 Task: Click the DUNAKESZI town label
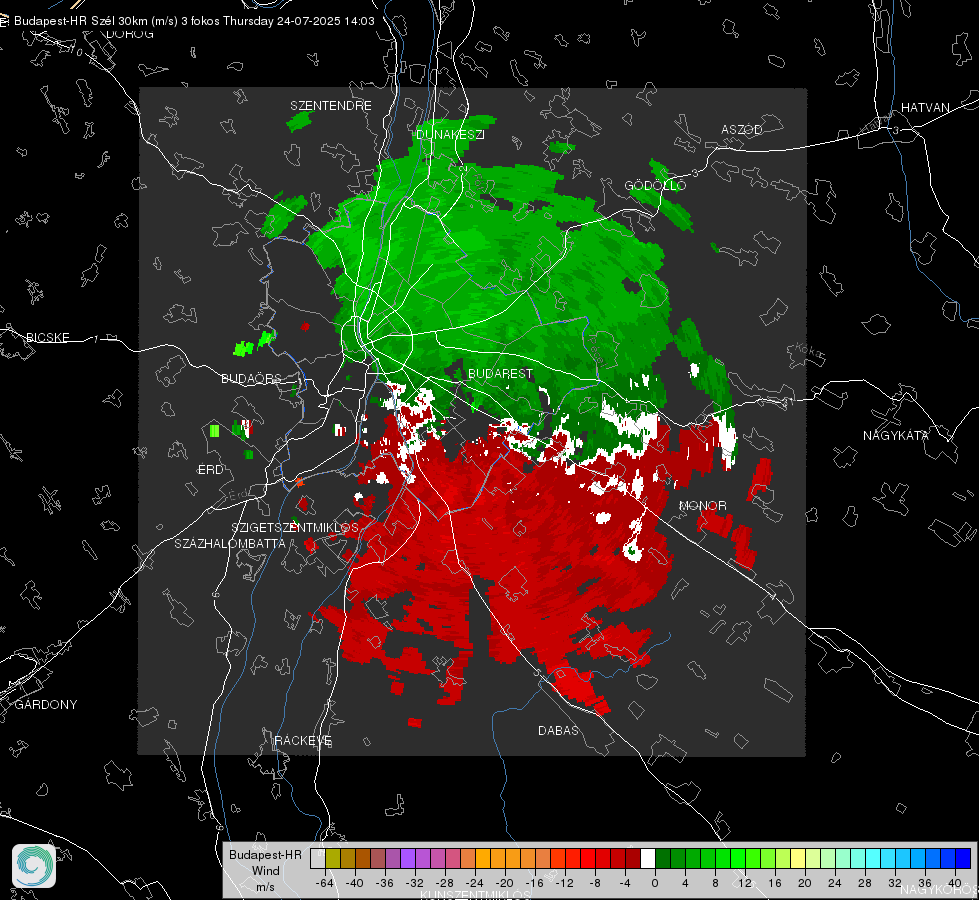pos(450,134)
